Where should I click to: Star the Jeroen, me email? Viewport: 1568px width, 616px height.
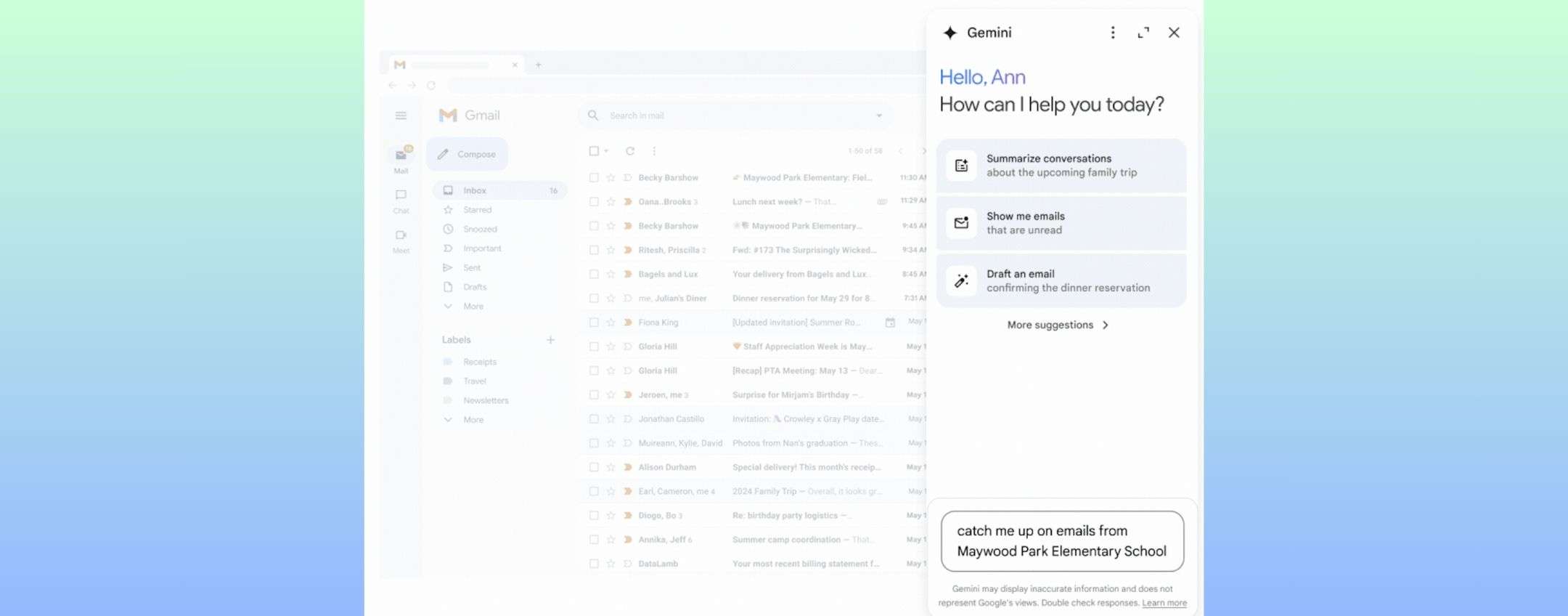point(611,395)
